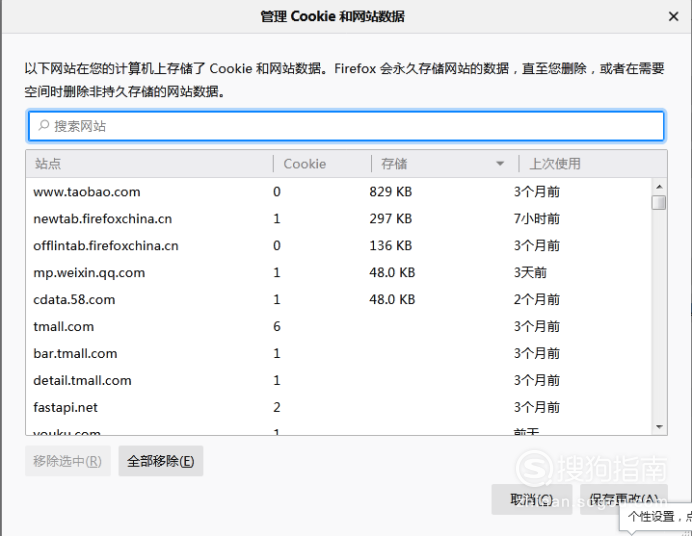The width and height of the screenshot is (692, 536).
Task: Select the detail.tmall.com row
Action: coord(338,380)
